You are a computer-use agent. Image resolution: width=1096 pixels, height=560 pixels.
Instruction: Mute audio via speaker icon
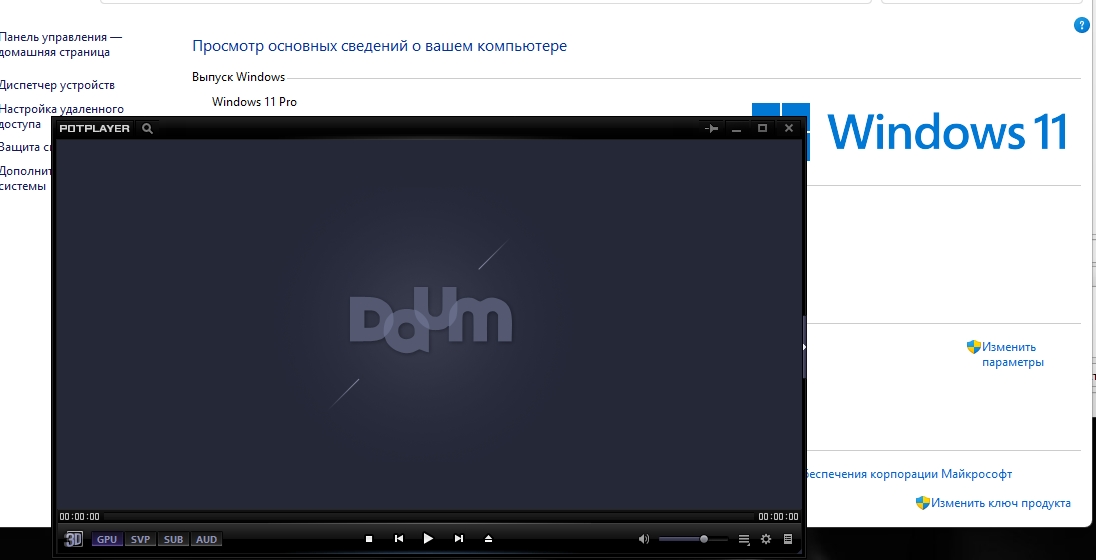click(644, 539)
